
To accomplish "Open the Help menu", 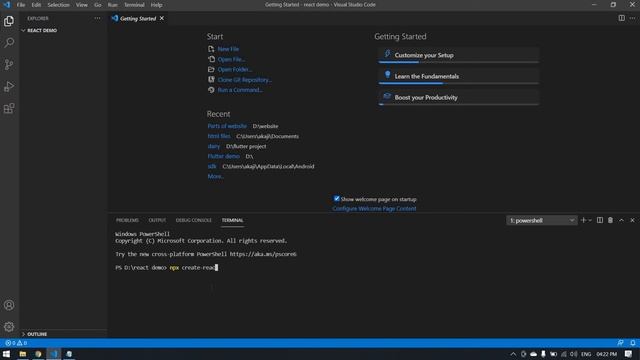I will click(x=156, y=5).
